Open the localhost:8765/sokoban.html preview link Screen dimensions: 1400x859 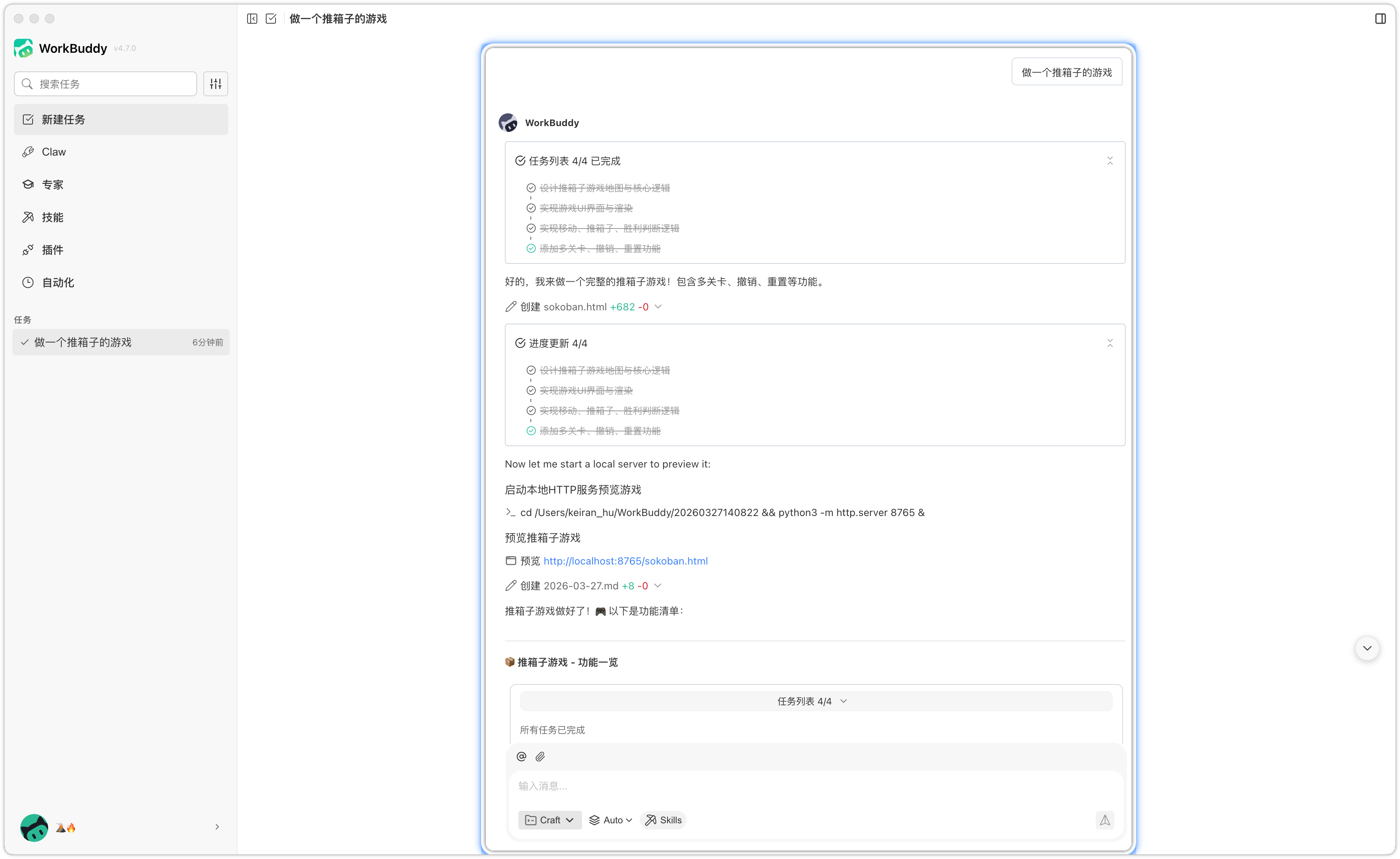pyautogui.click(x=625, y=561)
